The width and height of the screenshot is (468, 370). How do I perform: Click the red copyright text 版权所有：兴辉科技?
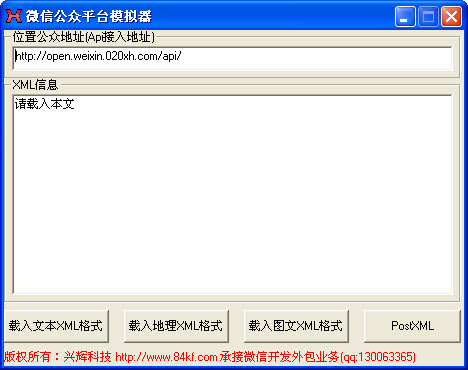click(57, 357)
